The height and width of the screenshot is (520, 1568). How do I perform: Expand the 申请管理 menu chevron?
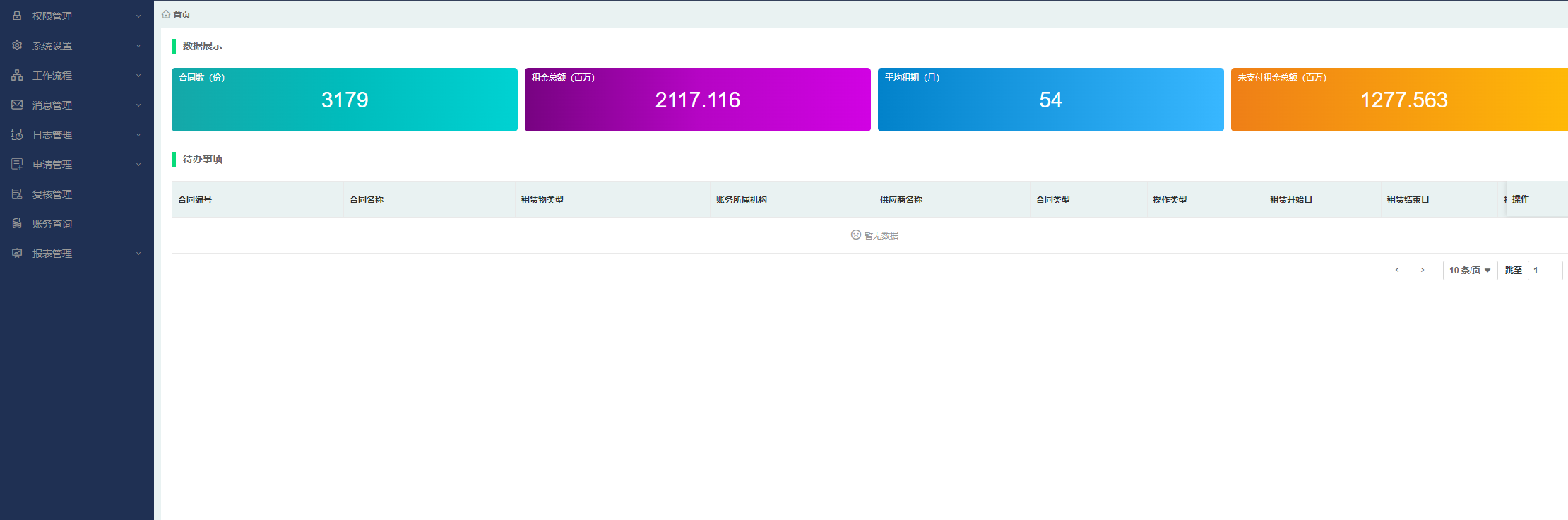click(138, 165)
